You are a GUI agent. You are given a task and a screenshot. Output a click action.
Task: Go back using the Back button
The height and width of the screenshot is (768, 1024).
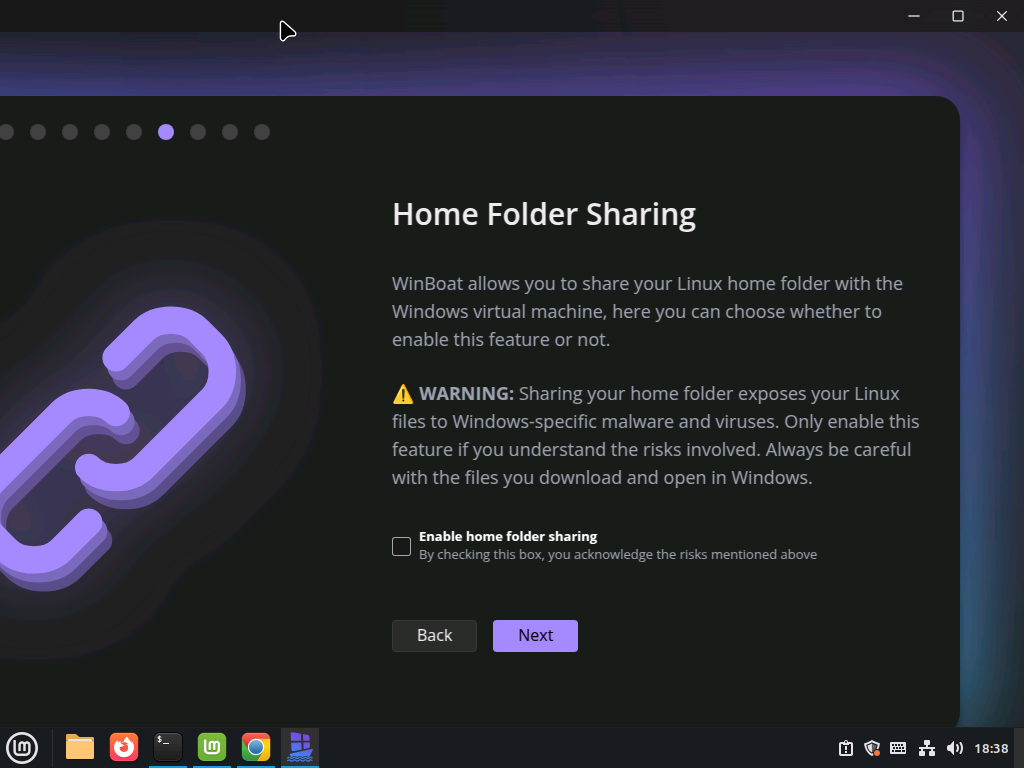tap(434, 636)
